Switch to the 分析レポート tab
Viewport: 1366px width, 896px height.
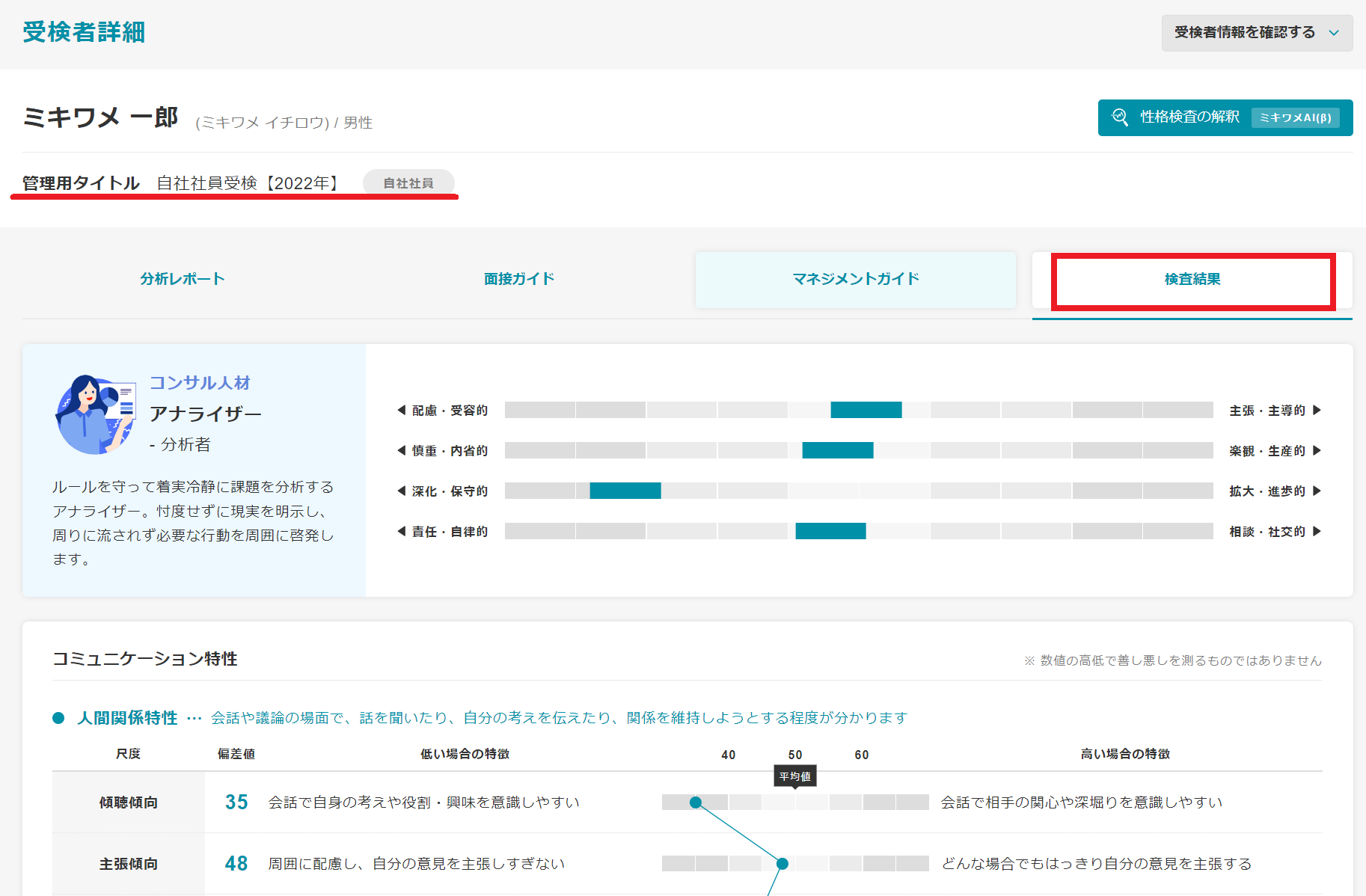(x=183, y=279)
